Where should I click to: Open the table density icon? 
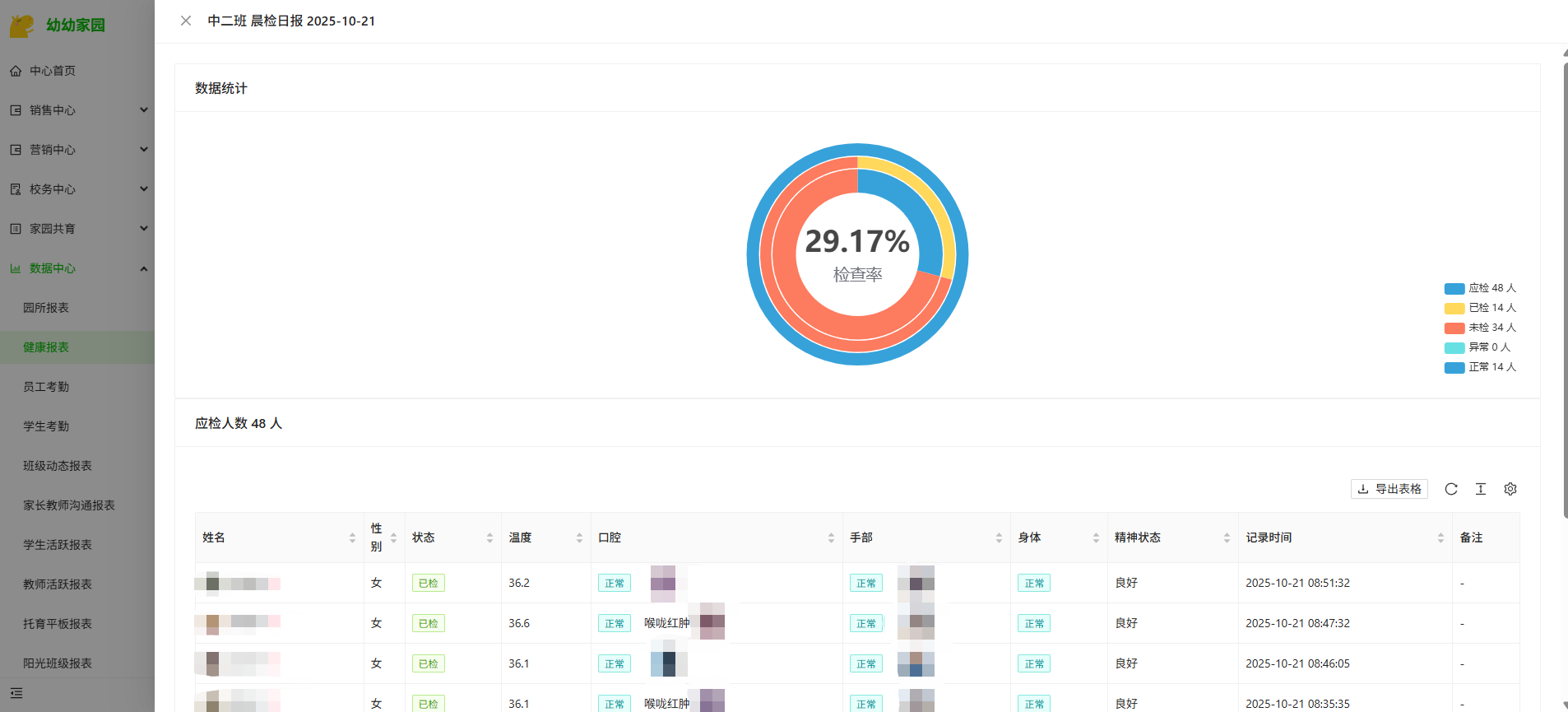tap(1481, 489)
